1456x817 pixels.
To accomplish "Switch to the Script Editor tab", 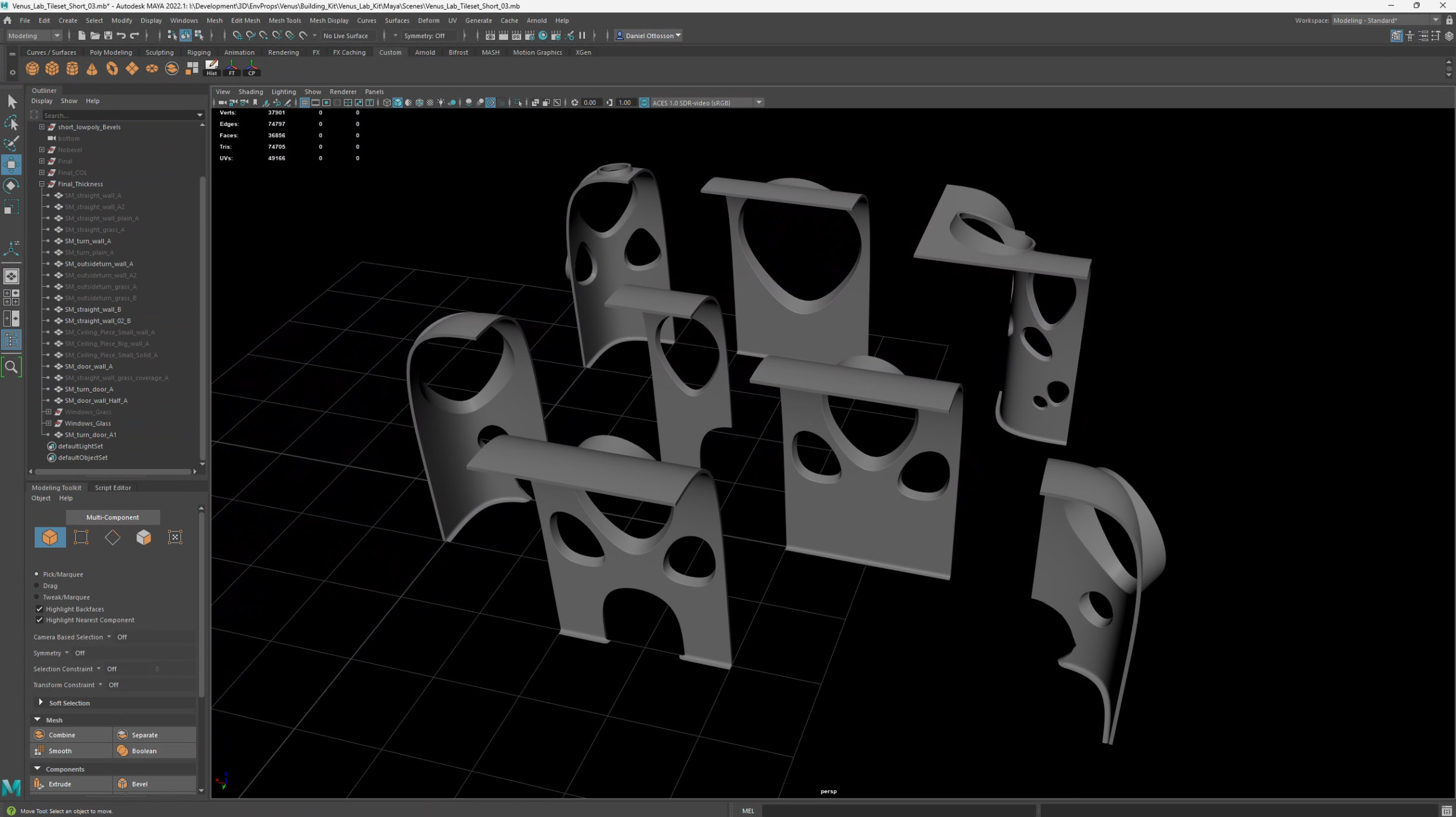I will pos(113,487).
